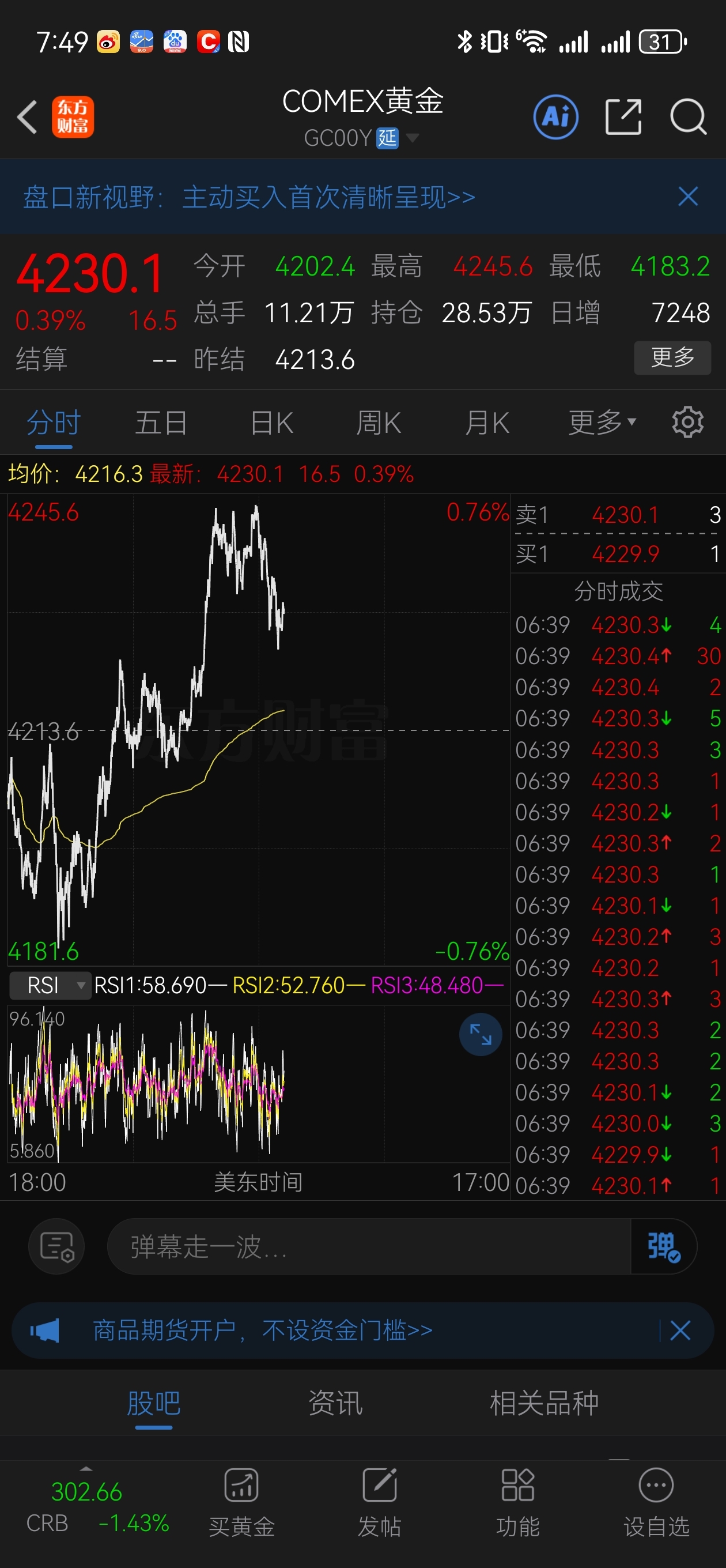Tap the 4230.4 trade with volume 30
Image resolution: width=726 pixels, height=1568 pixels.
click(x=618, y=656)
